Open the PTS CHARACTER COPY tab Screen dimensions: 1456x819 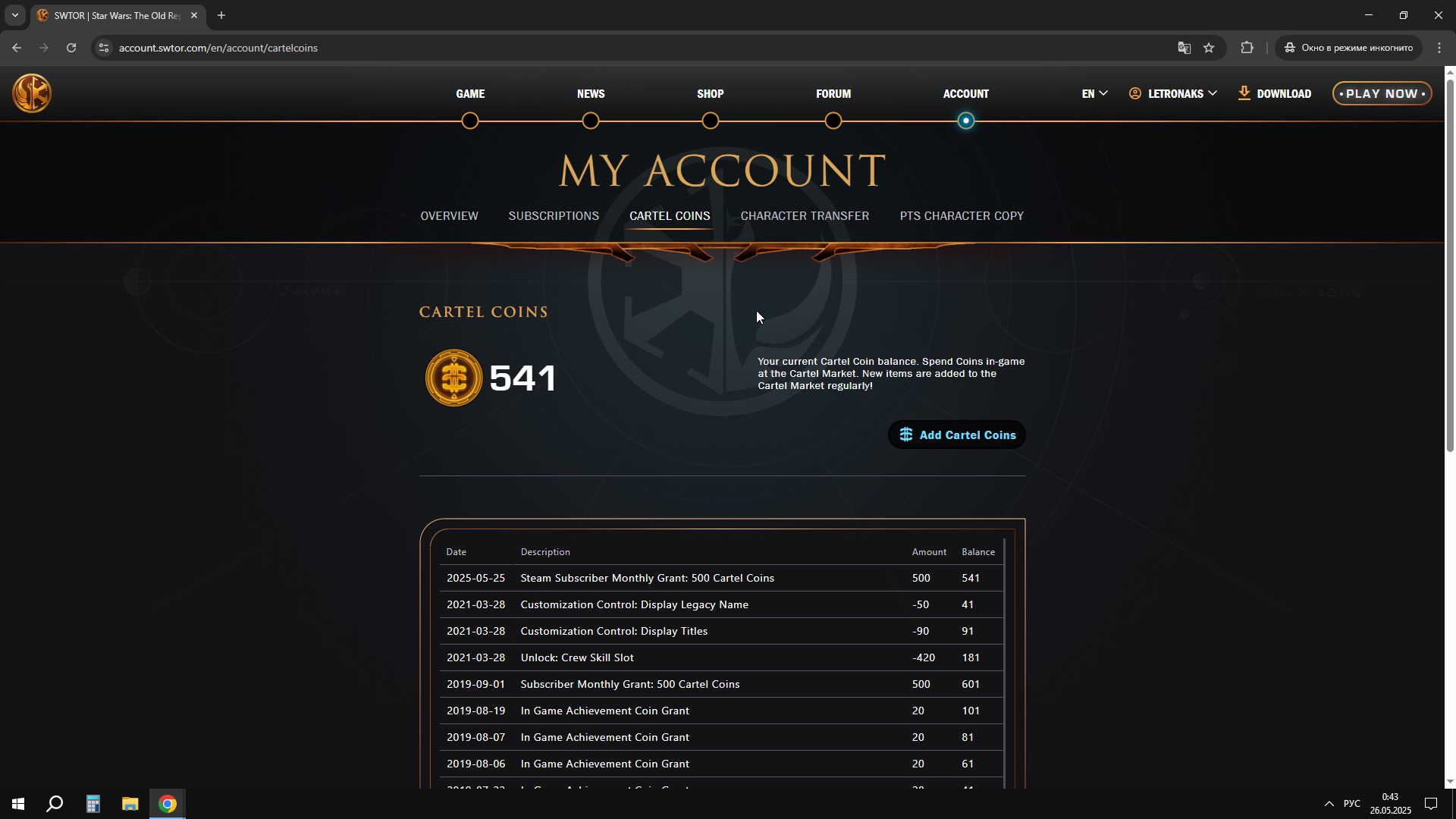962,216
